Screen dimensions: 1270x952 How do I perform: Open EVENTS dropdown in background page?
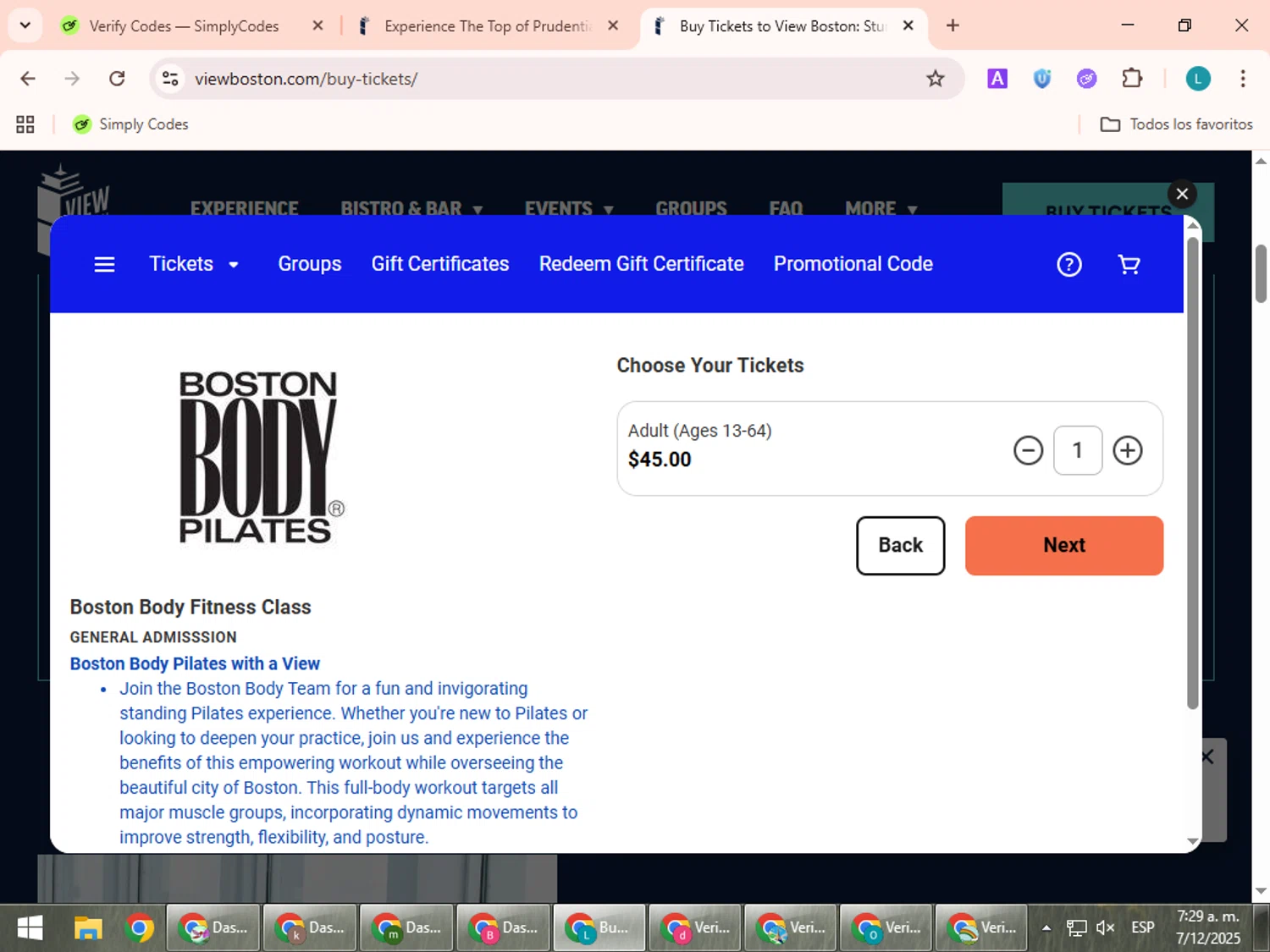569,208
